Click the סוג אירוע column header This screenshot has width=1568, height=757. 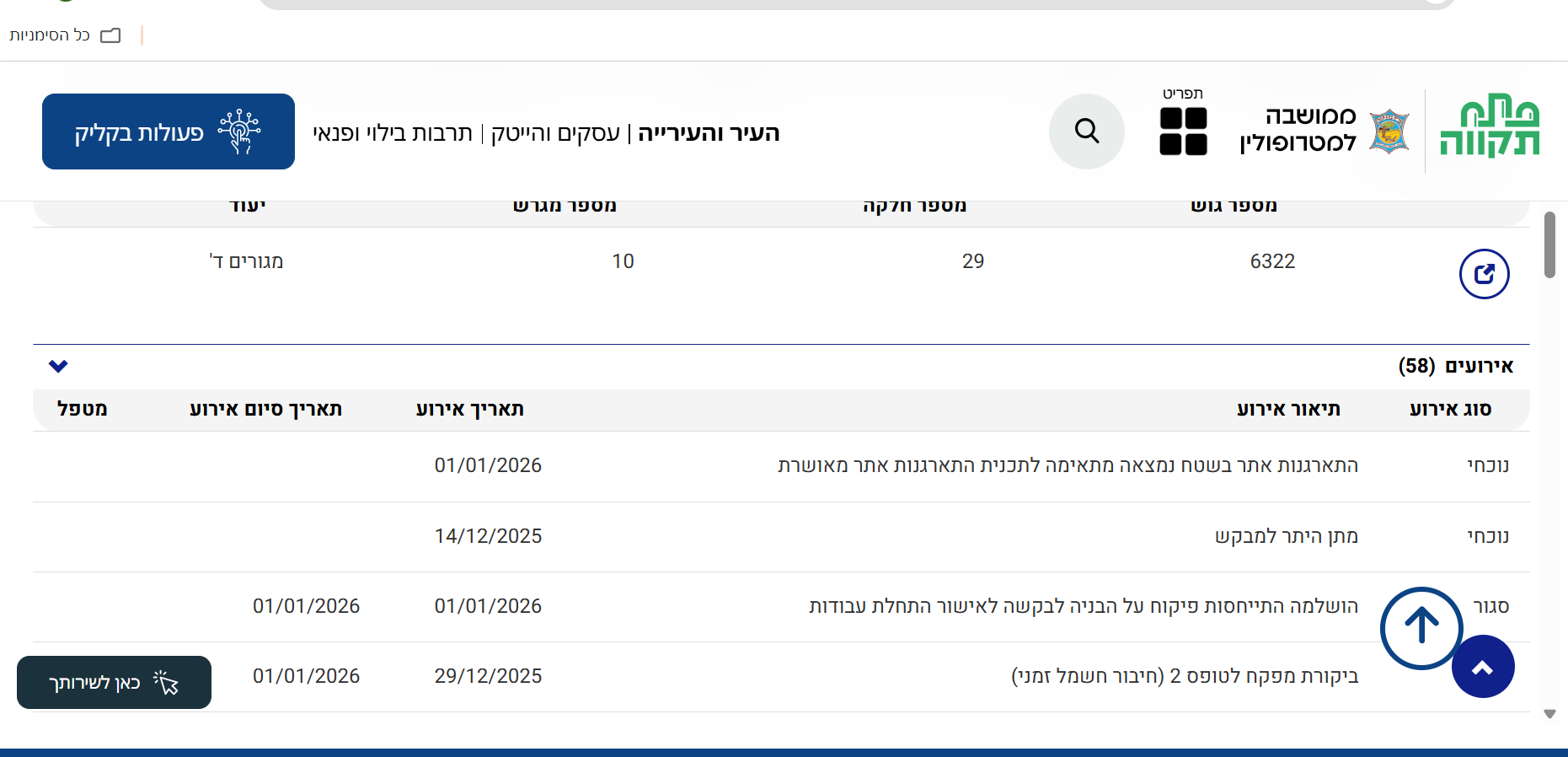point(1450,410)
